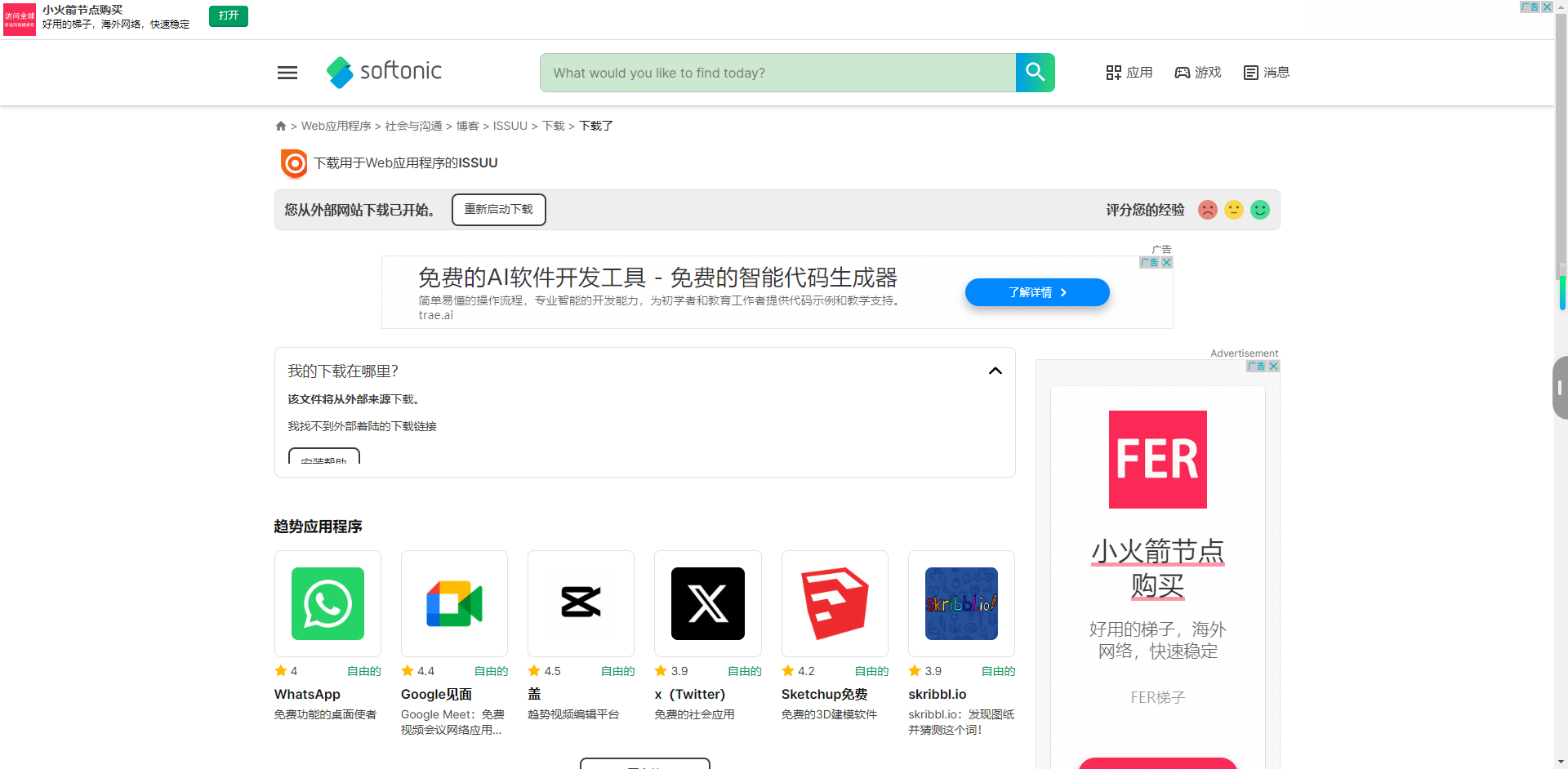This screenshot has height=769, width=1568.
Task: Click the 了解详情 ad button
Action: pyautogui.click(x=1036, y=292)
